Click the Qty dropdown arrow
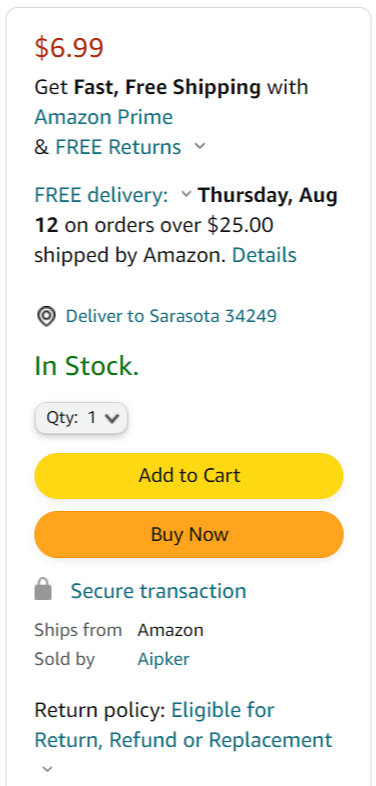Screen dimensions: 376x786 (111, 418)
